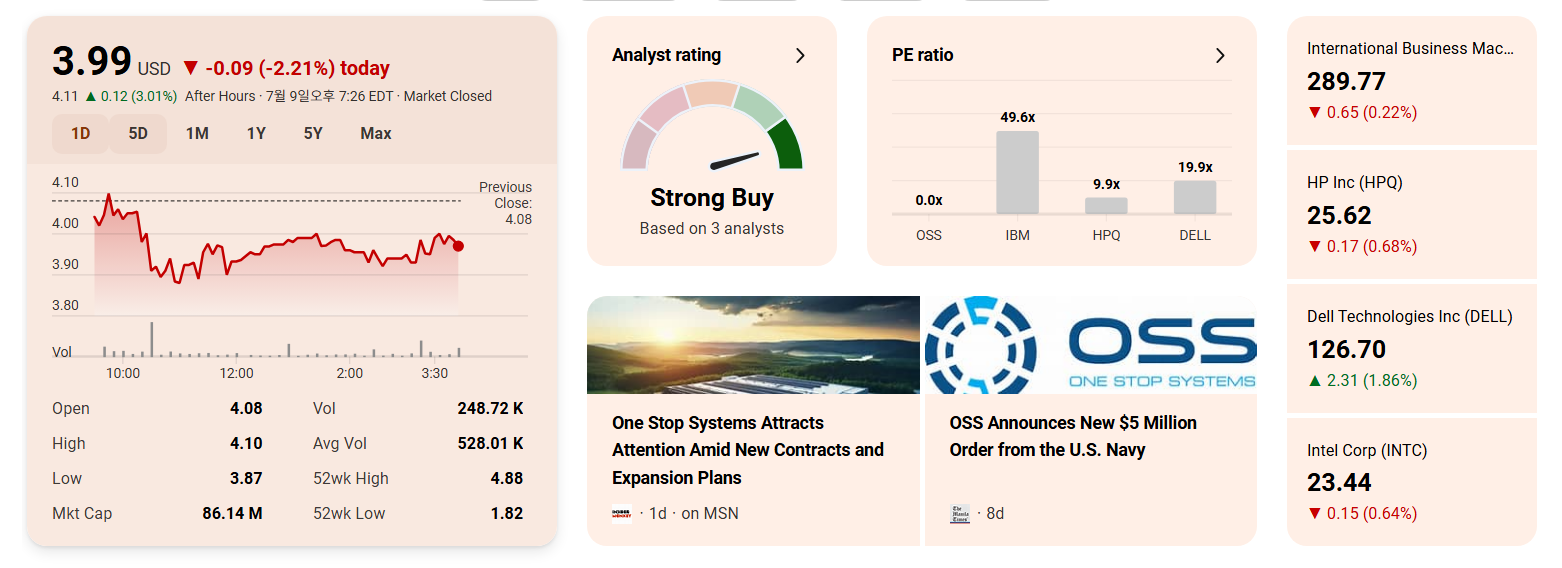Click IBM card's red down arrow indicator
The image size is (1562, 568).
pos(1315,112)
